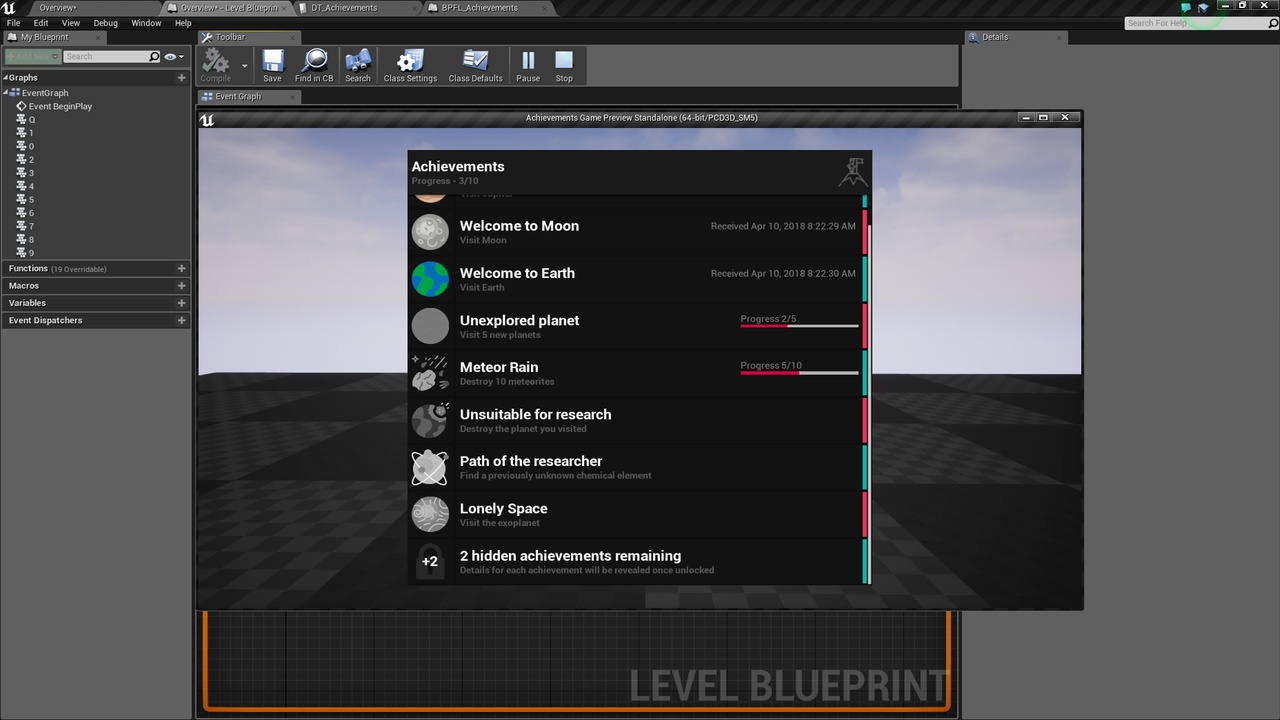The width and height of the screenshot is (1280, 720).
Task: Add a new macro with the plus icon
Action: [x=181, y=285]
